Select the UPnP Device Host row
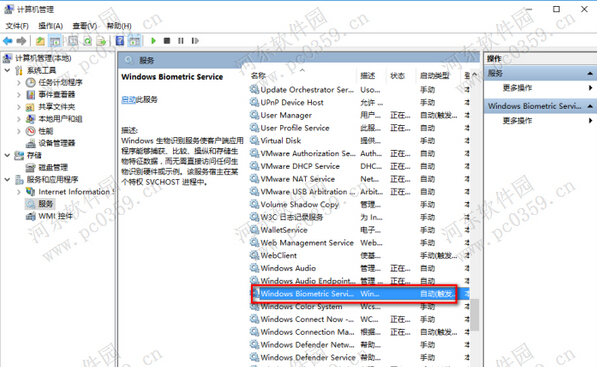This screenshot has width=597, height=367. 359,102
